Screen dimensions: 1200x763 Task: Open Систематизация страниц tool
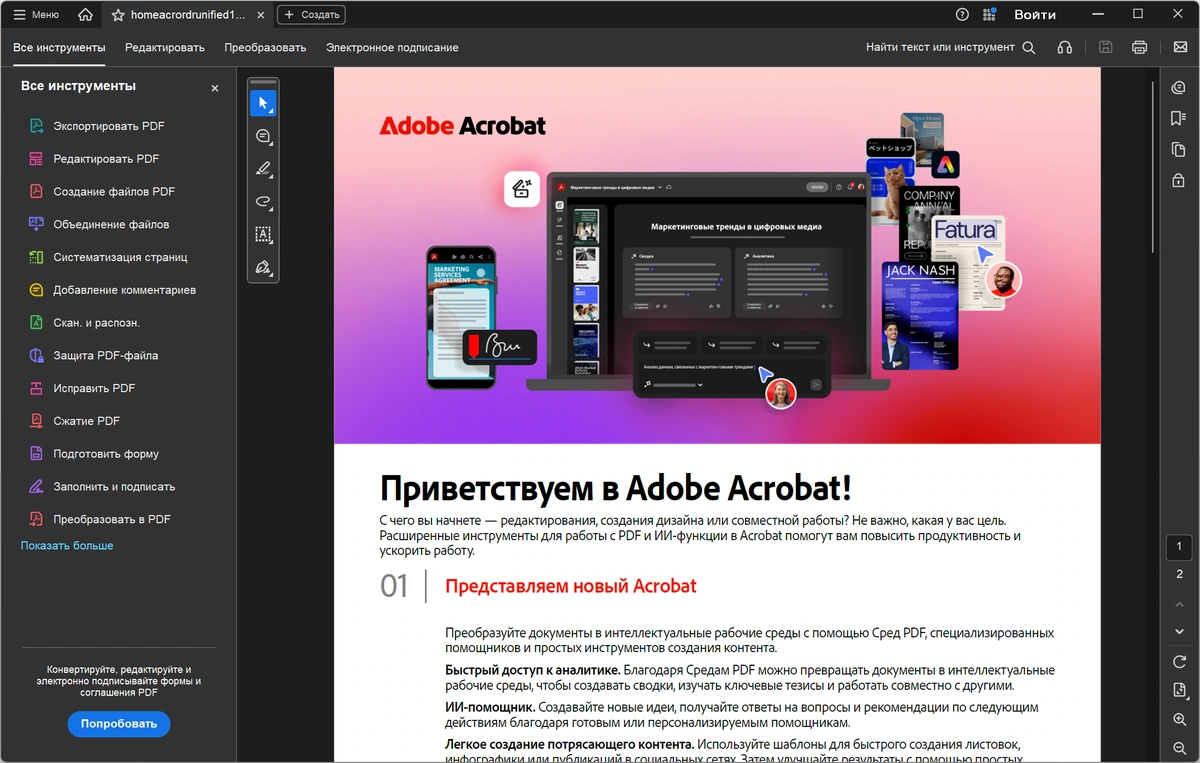click(106, 257)
